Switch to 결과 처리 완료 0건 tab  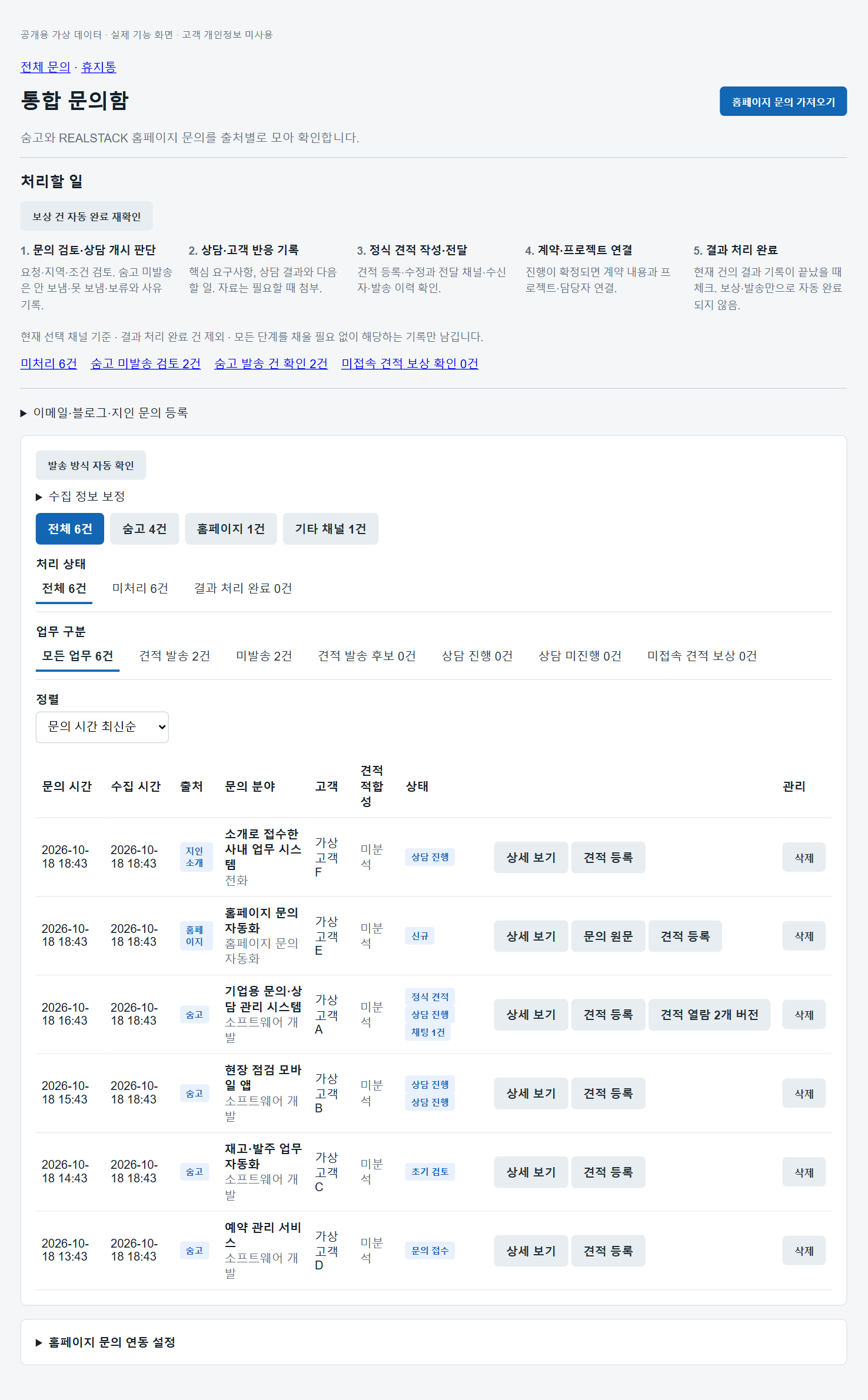243,589
